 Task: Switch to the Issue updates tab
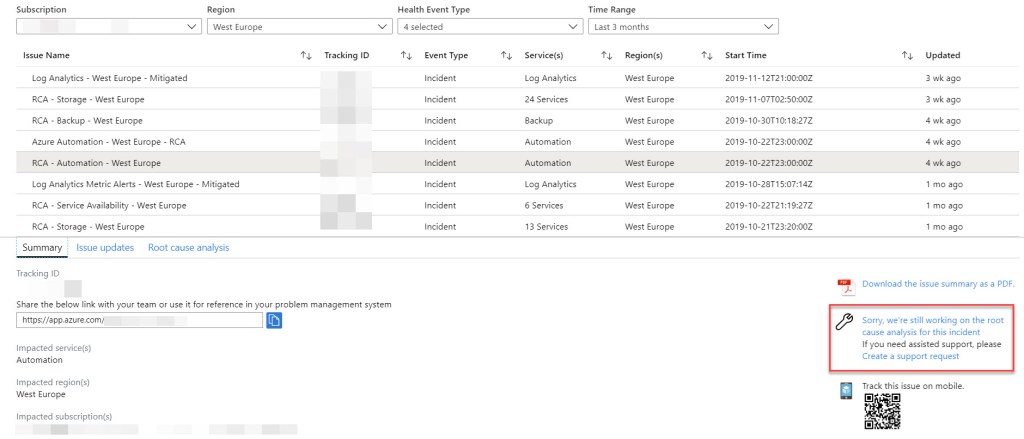tap(105, 247)
